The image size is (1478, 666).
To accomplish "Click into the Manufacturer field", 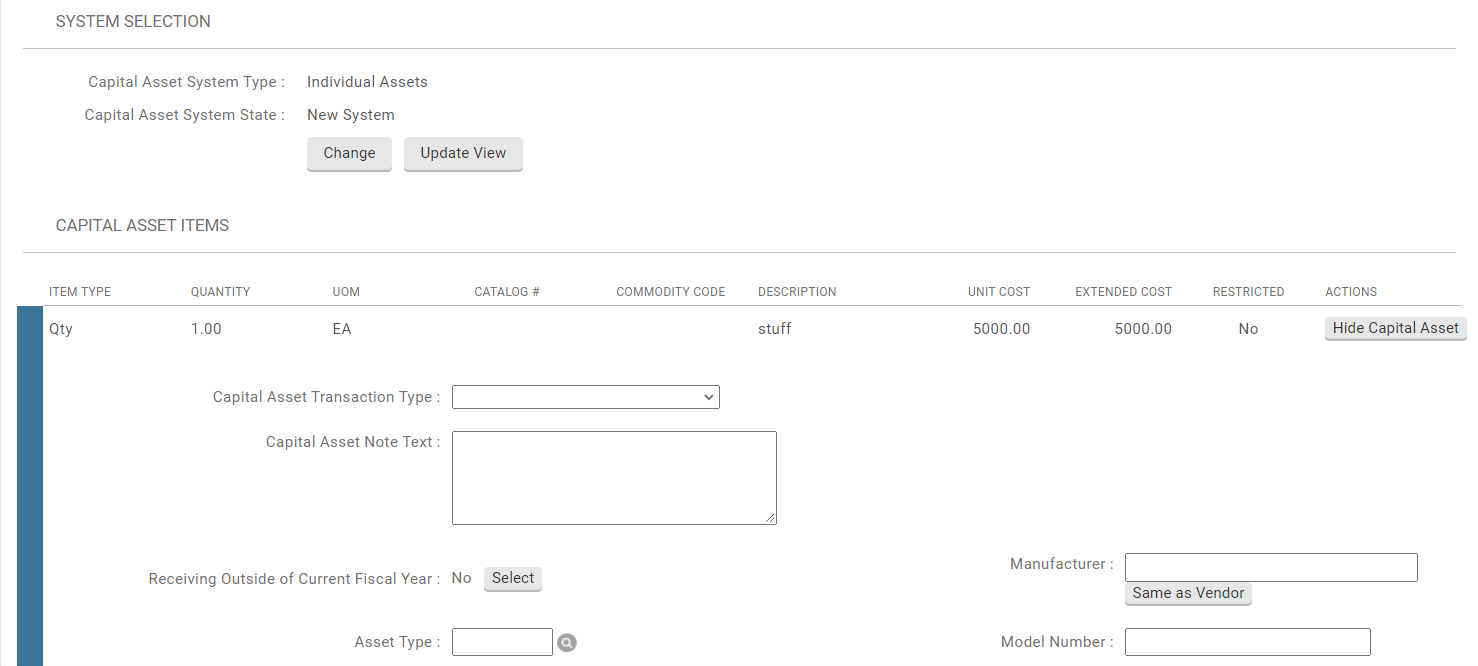I will 1271,567.
